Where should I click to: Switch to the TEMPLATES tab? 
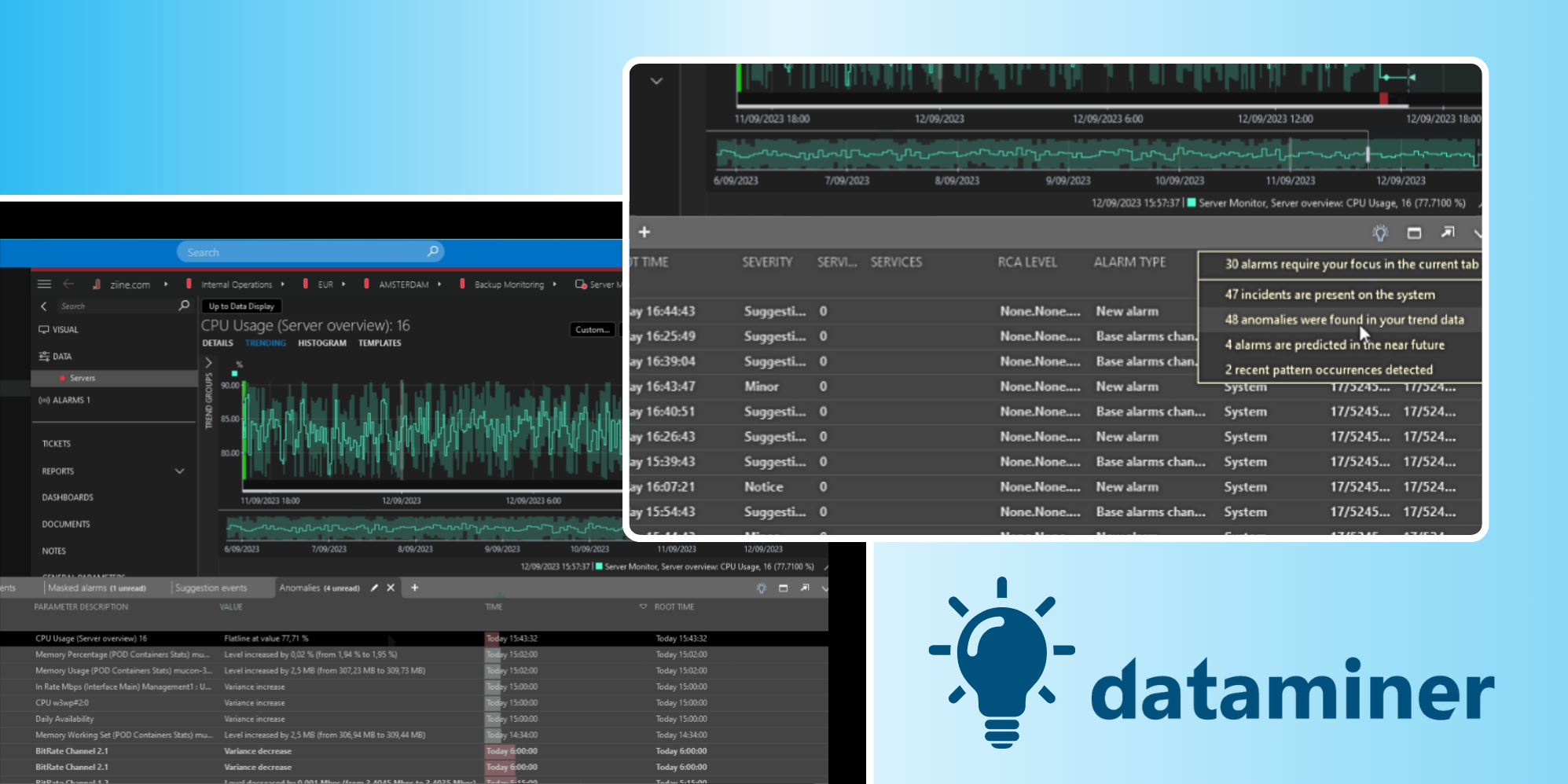click(x=380, y=343)
